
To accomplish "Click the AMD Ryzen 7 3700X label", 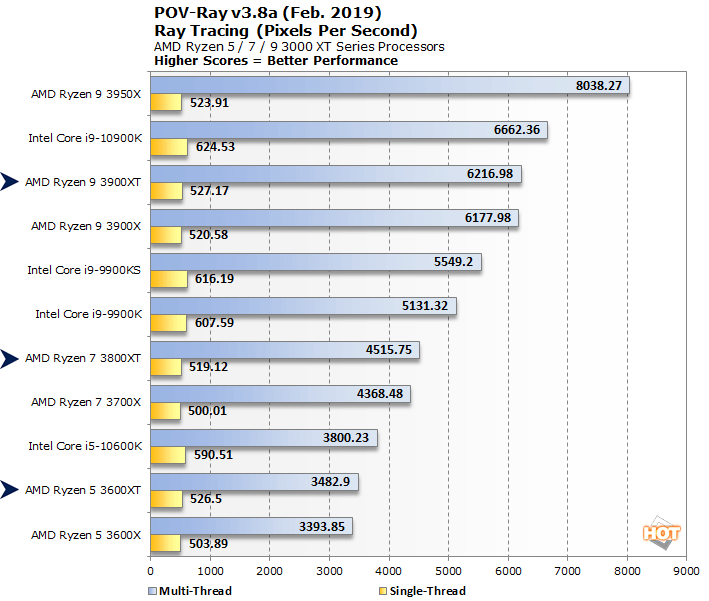I will pos(86,402).
